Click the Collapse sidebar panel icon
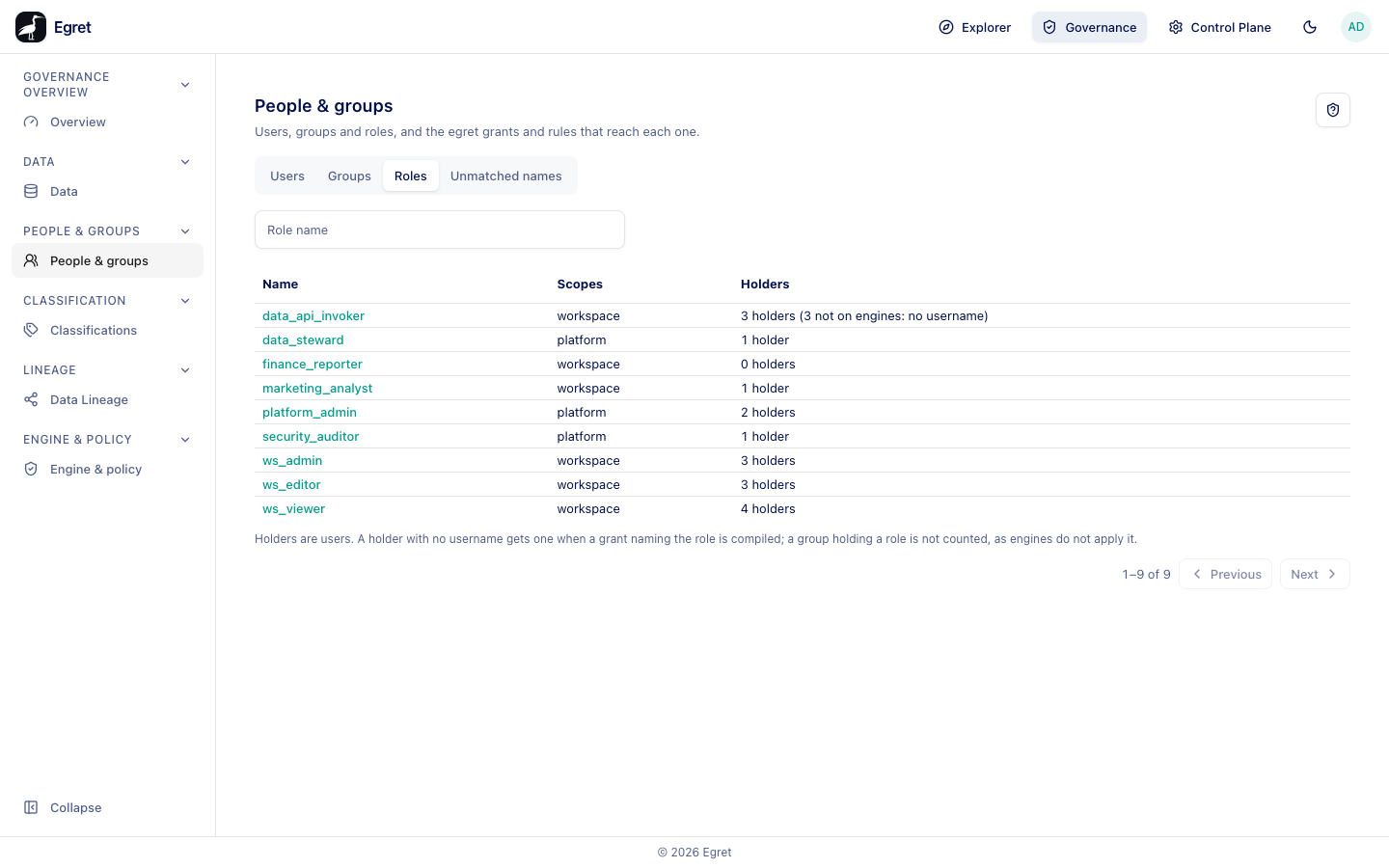Image resolution: width=1389 pixels, height=868 pixels. point(31,807)
